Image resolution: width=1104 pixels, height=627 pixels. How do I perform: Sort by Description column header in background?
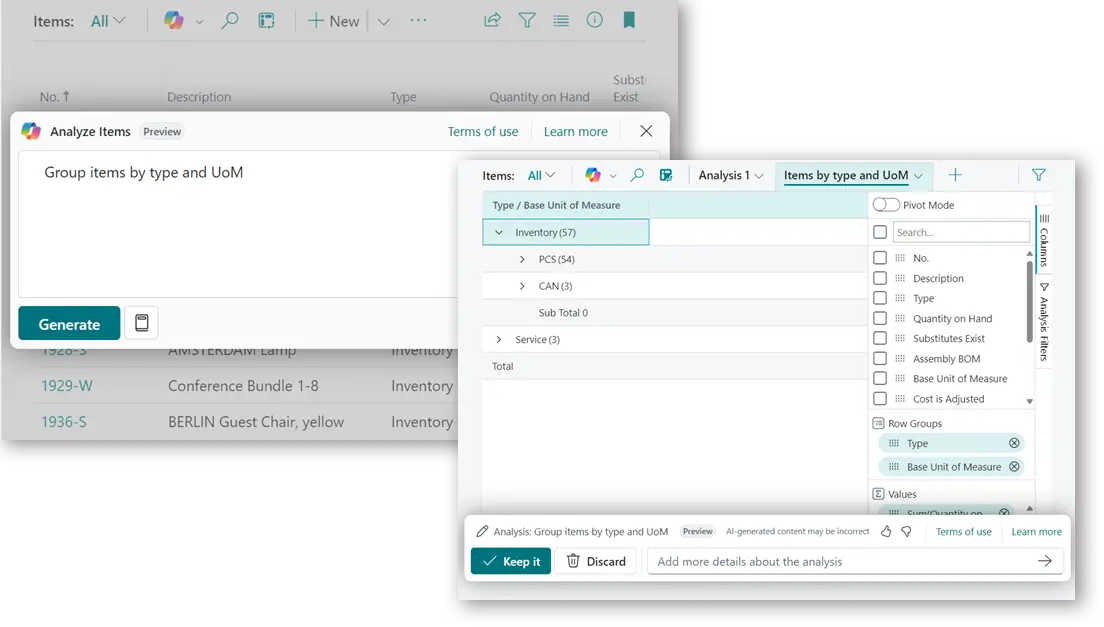199,97
